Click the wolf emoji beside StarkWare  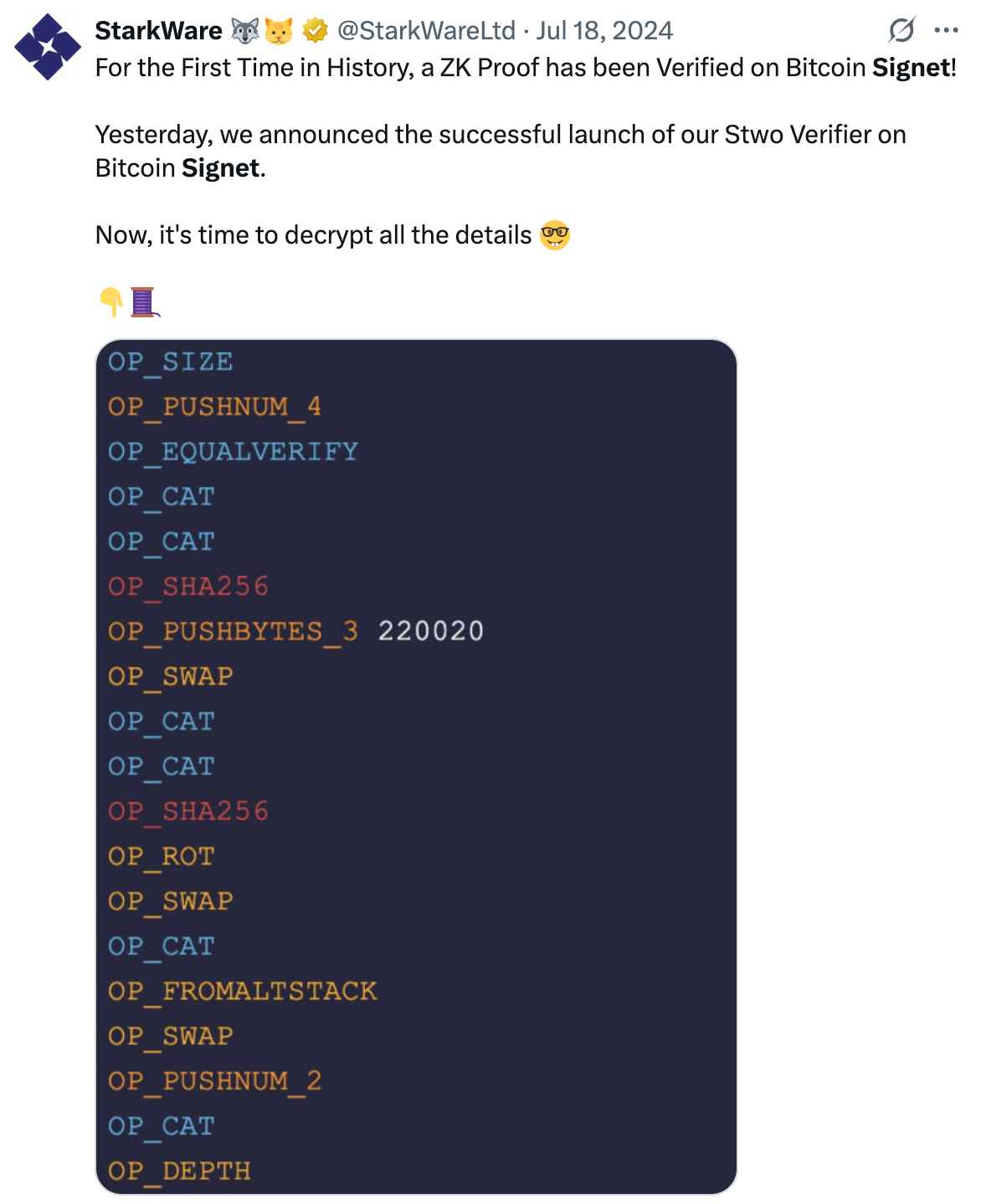pyautogui.click(x=245, y=31)
